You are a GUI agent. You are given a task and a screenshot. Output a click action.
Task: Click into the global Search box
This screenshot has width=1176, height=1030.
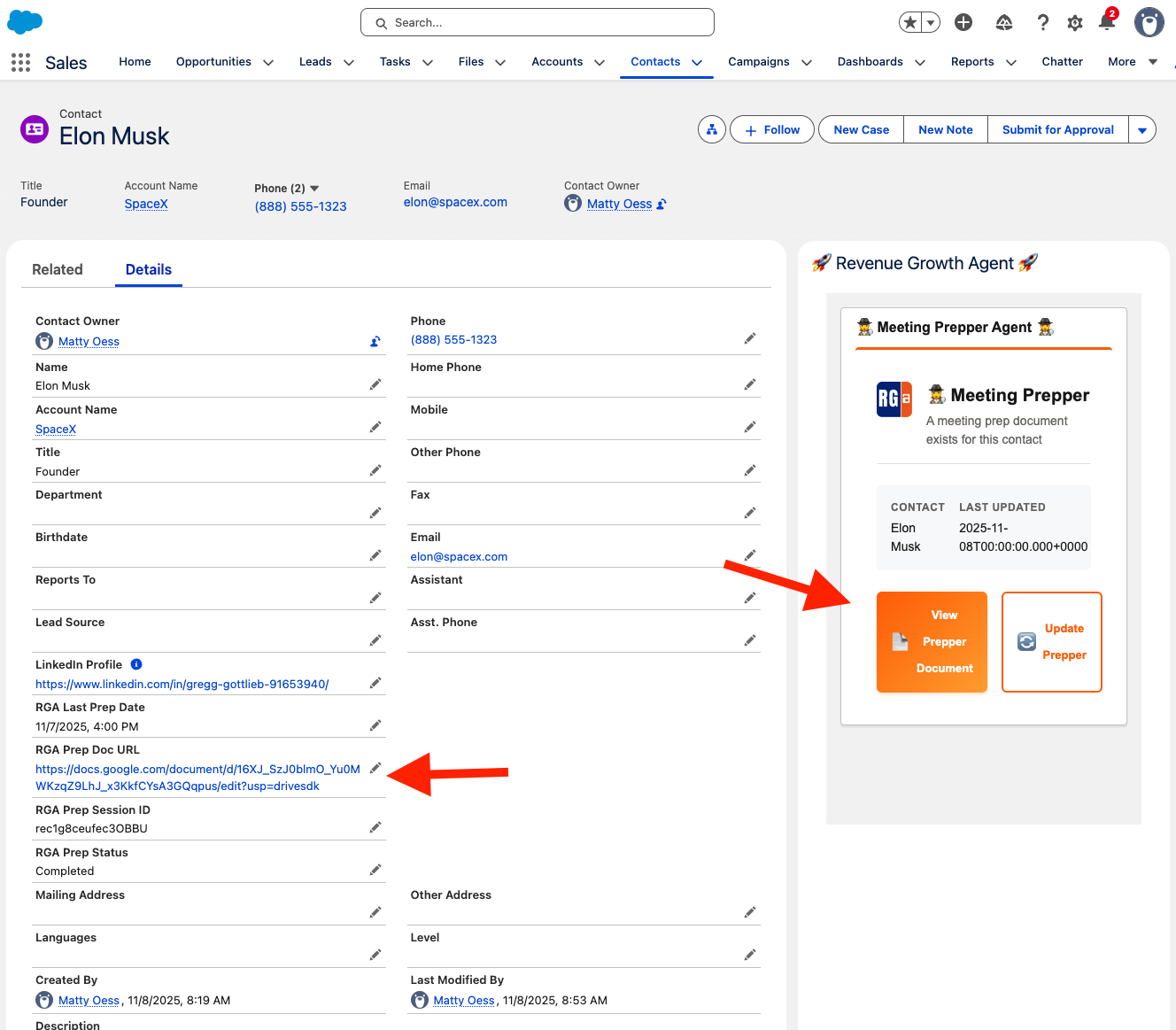[537, 23]
